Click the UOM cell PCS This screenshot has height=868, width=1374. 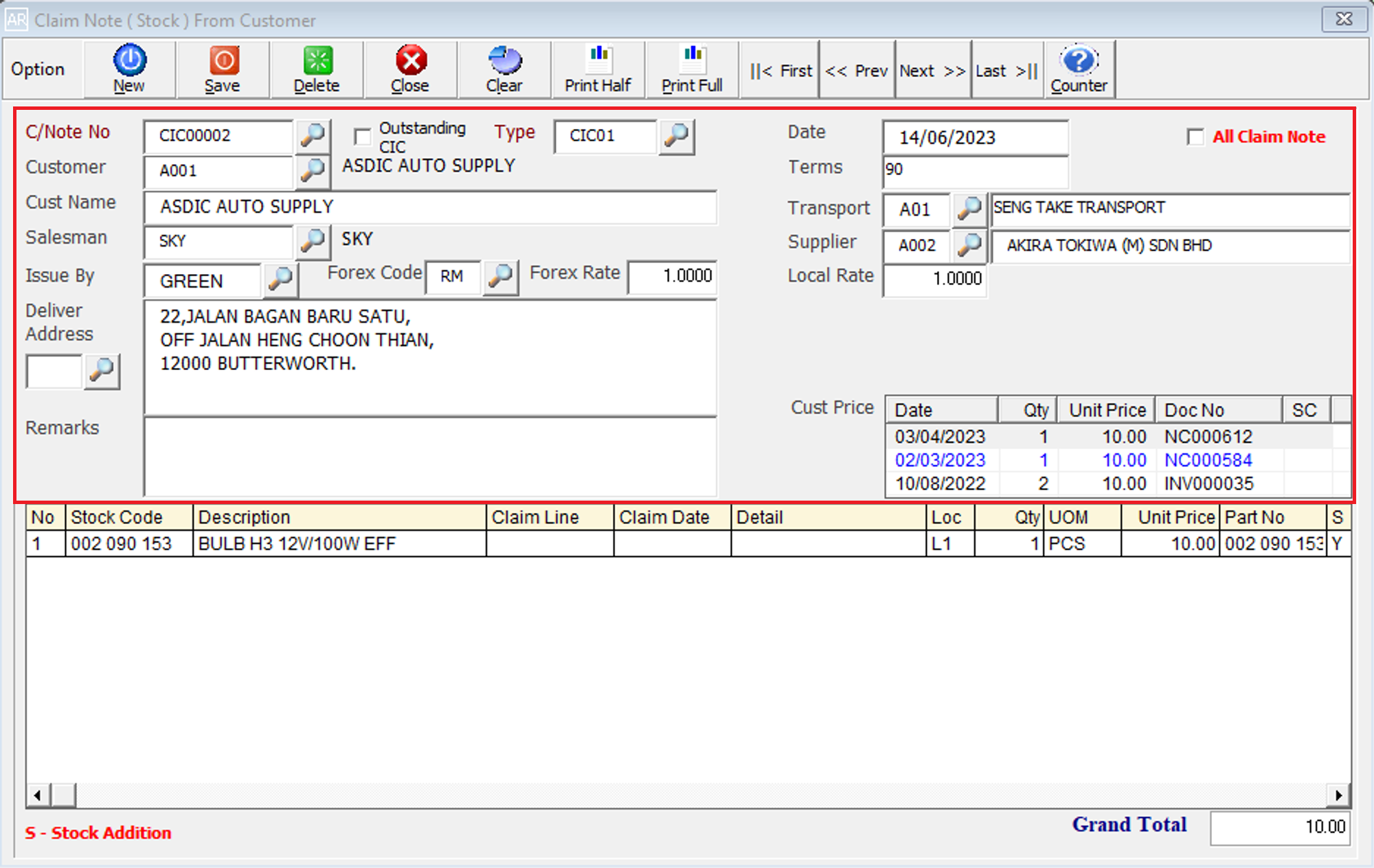[x=1083, y=544]
